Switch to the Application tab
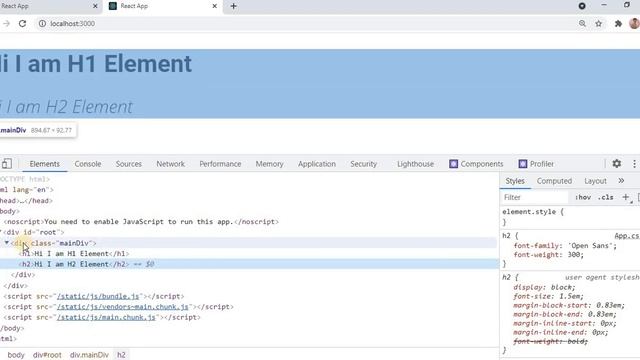The width and height of the screenshot is (640, 360). coord(317,164)
